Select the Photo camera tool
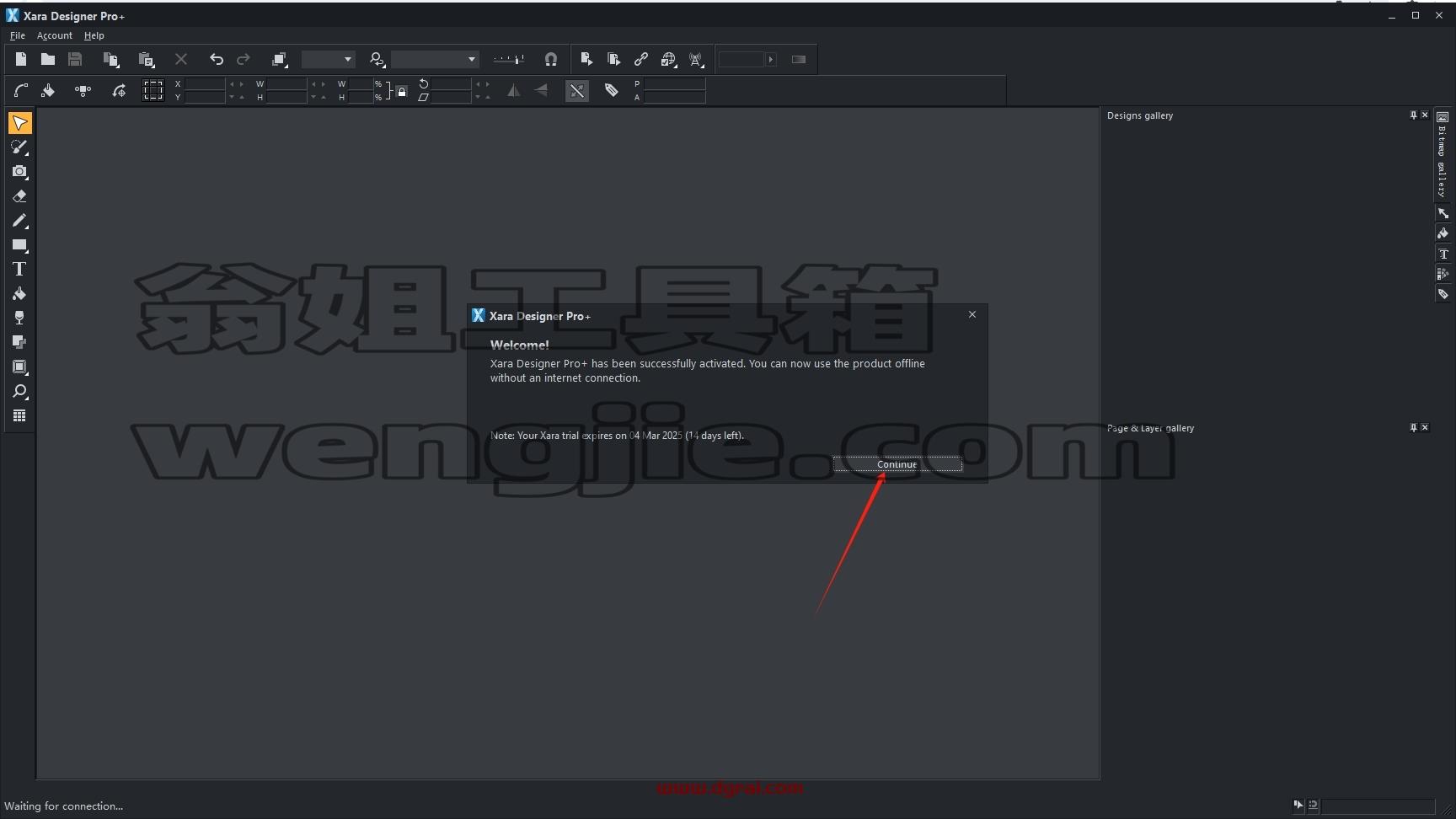 pyautogui.click(x=19, y=172)
